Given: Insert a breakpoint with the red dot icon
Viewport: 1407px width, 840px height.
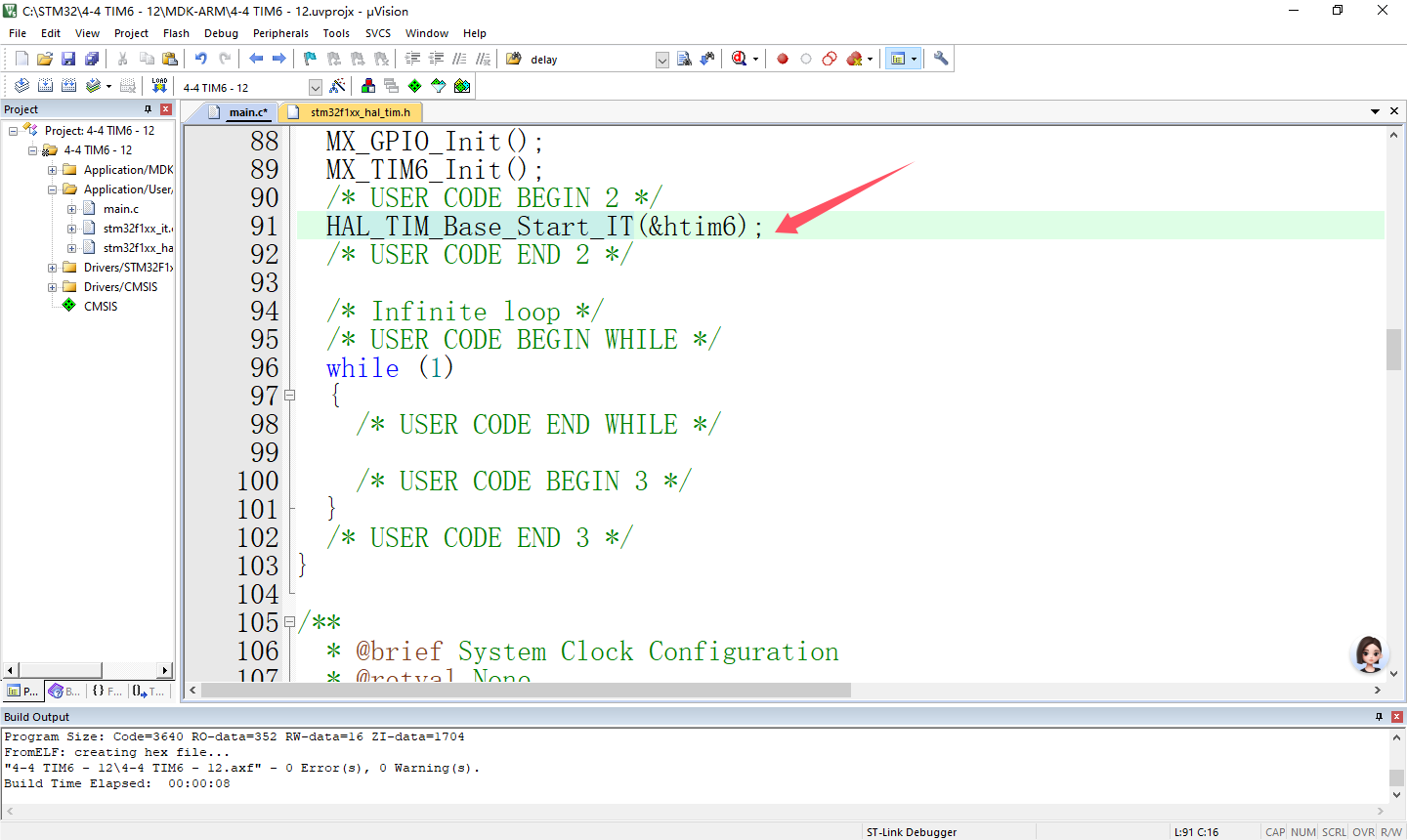Looking at the screenshot, I should 783,59.
